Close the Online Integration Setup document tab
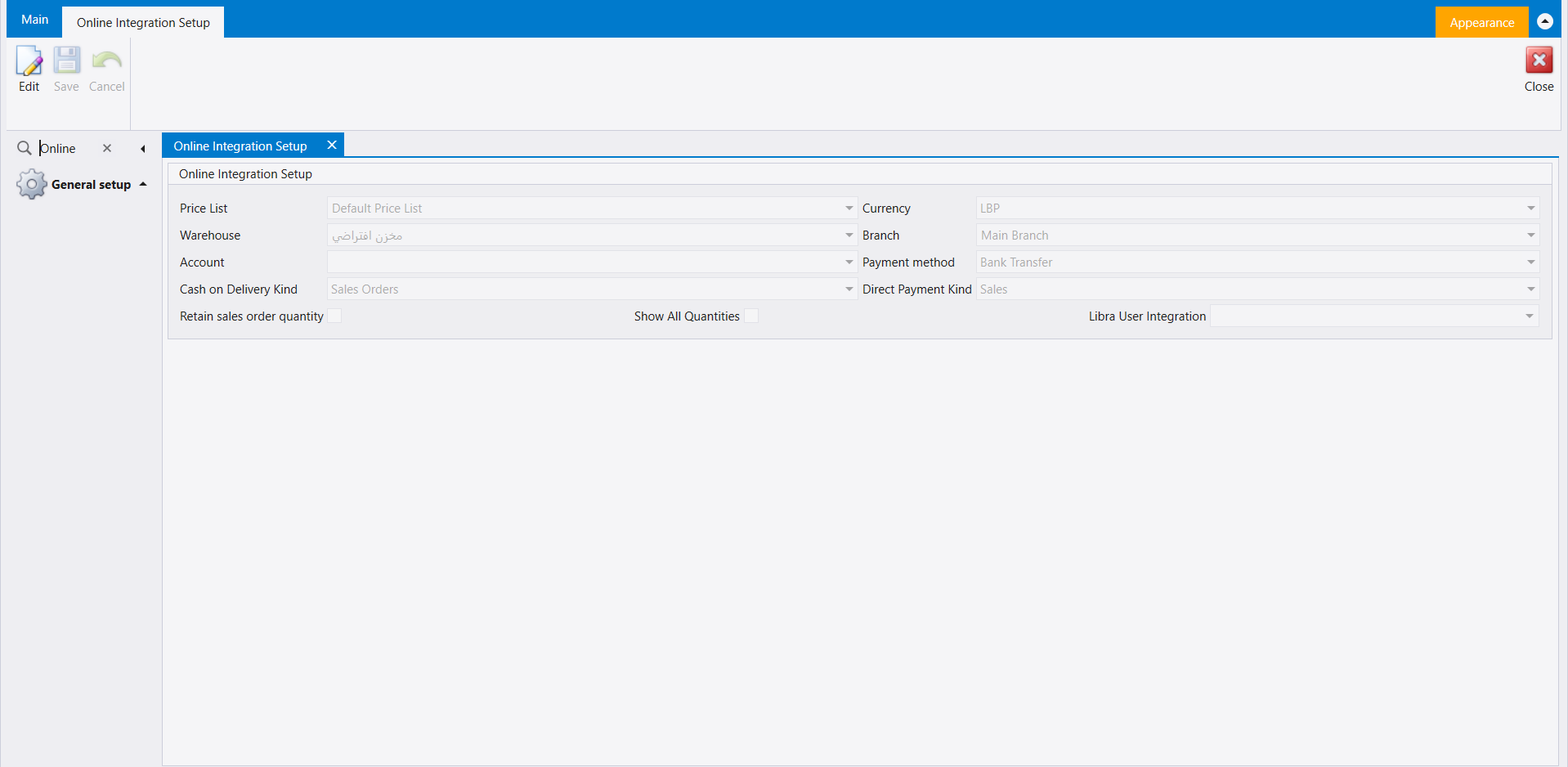 coord(332,145)
